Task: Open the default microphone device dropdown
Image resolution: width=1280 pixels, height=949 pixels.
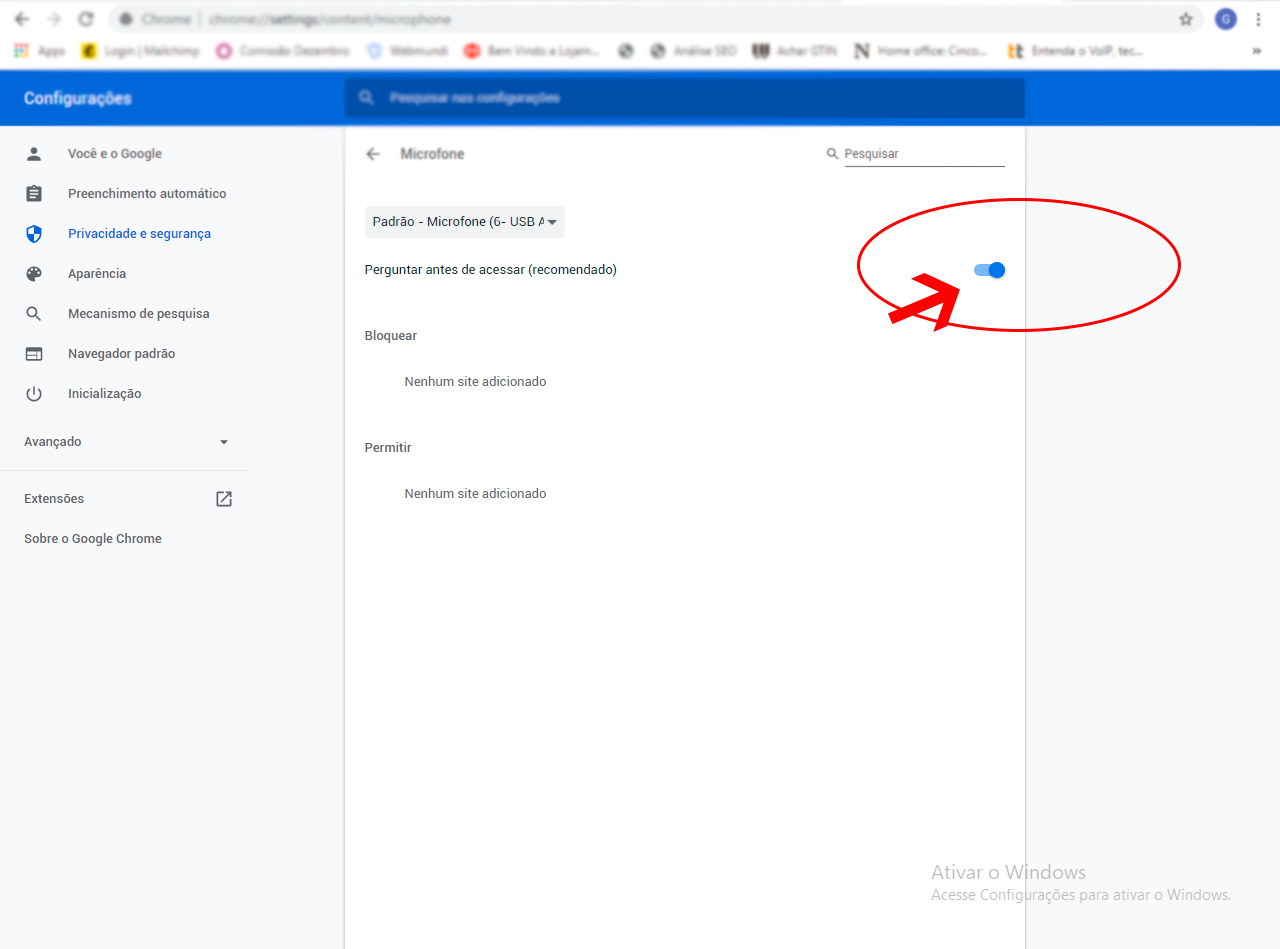Action: point(464,222)
